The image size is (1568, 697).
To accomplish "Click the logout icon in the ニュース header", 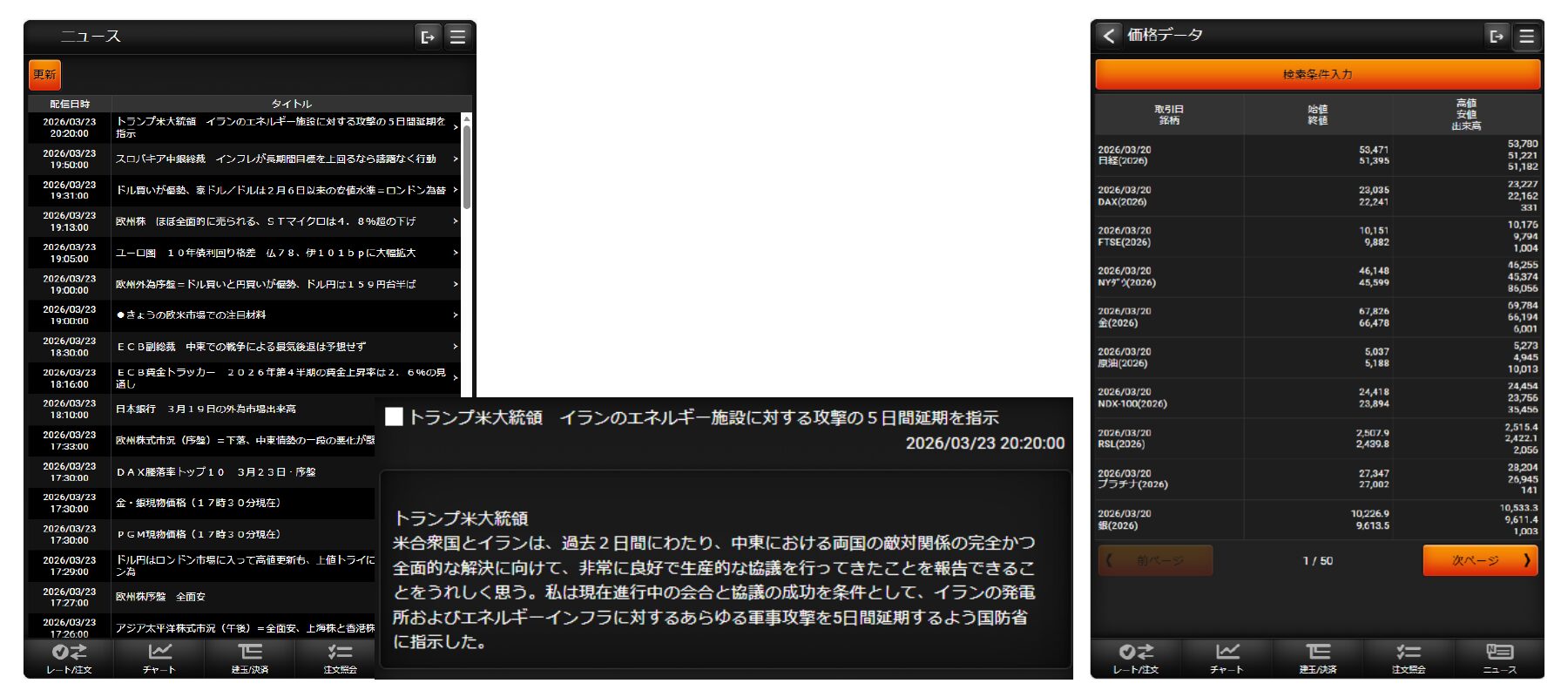I will pyautogui.click(x=428, y=37).
